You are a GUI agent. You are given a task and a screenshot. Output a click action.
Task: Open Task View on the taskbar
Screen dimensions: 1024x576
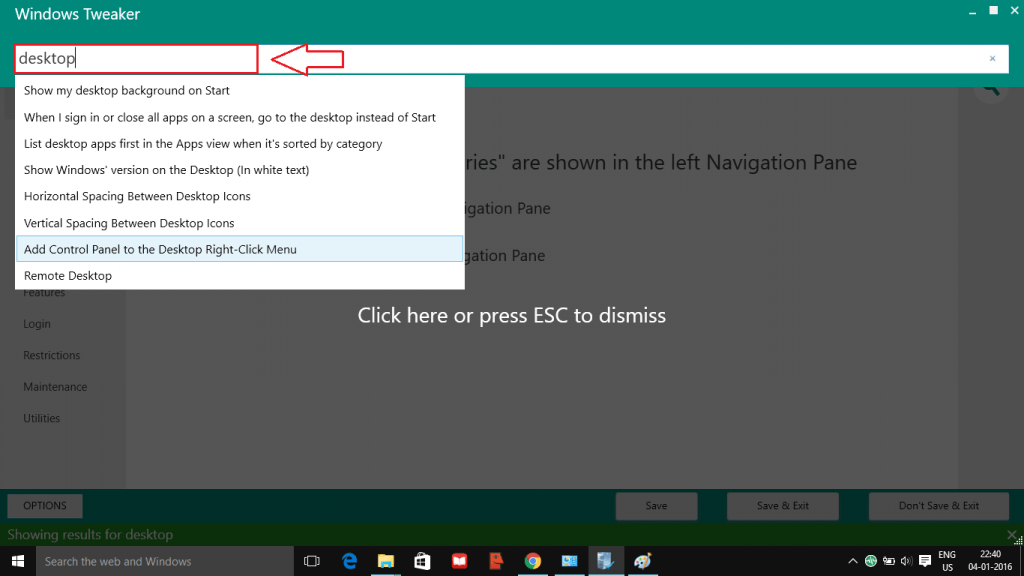click(311, 561)
